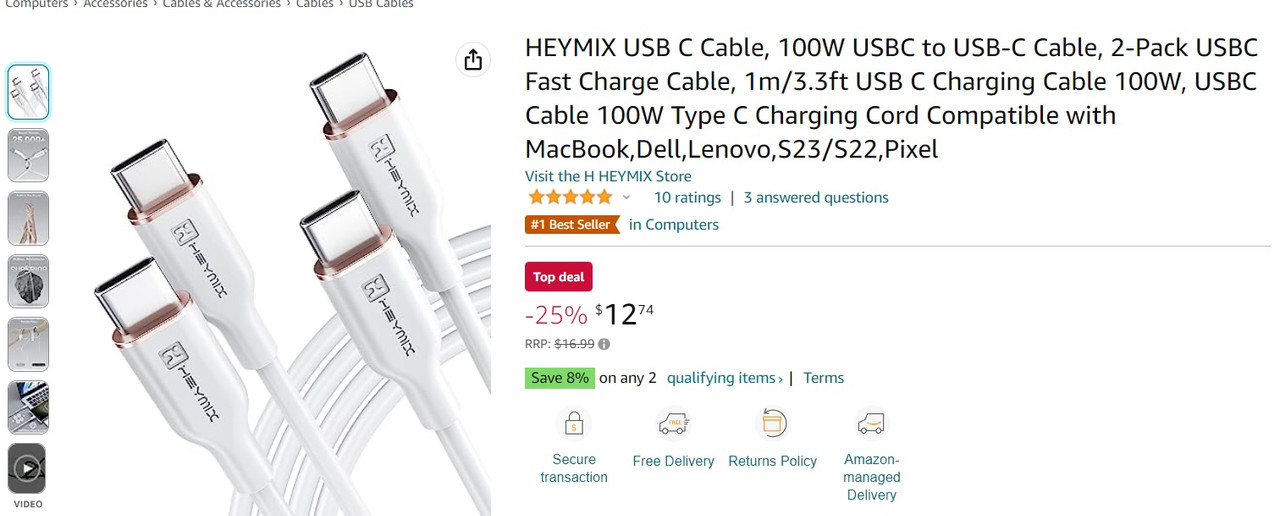Expand the star rating dropdown chevron

627,198
